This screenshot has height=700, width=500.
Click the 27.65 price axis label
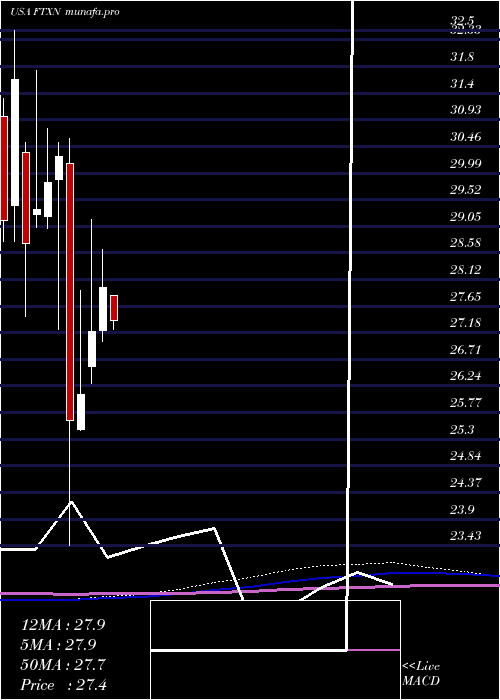466,296
